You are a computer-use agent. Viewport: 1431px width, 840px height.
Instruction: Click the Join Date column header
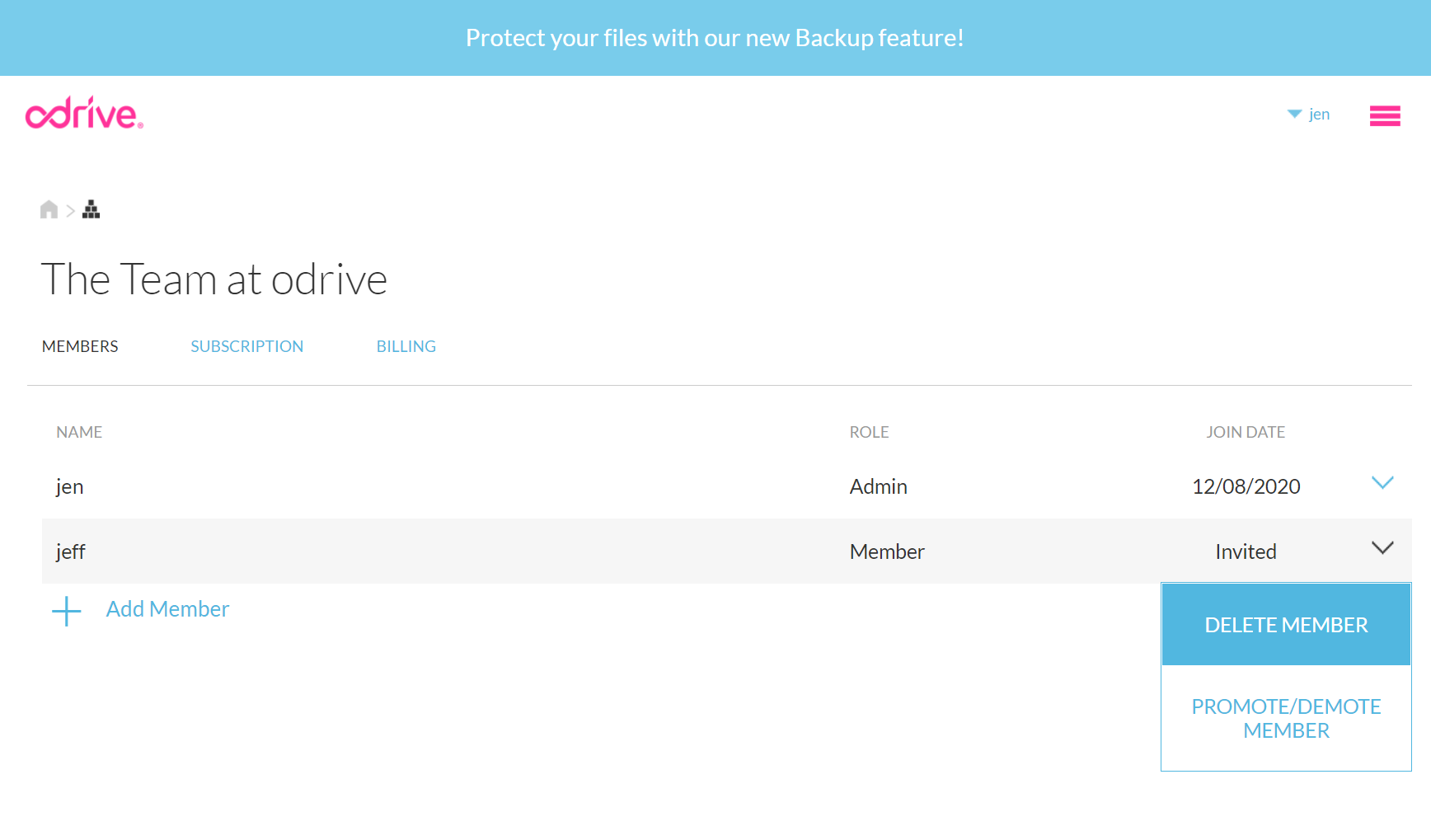pyautogui.click(x=1245, y=432)
